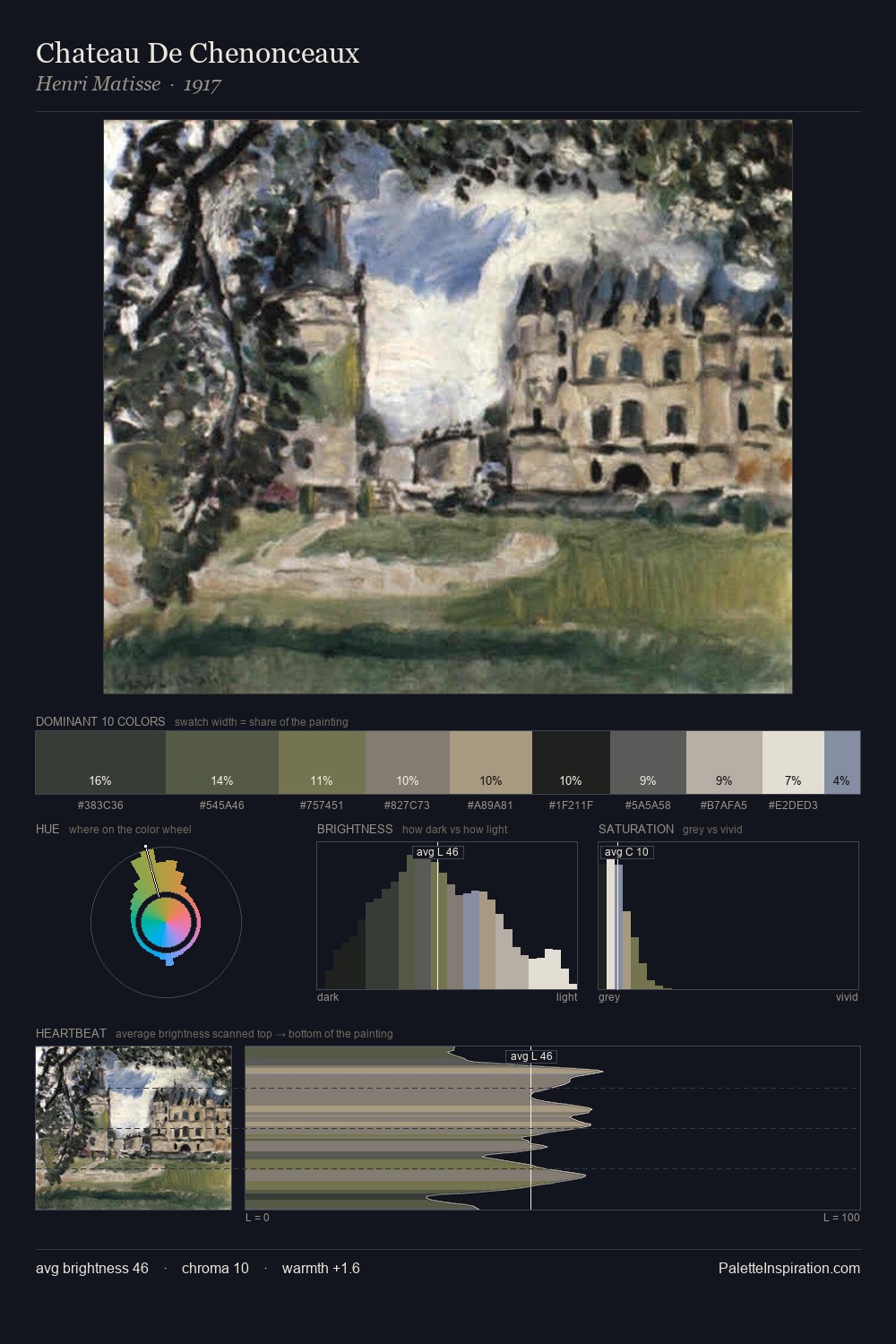Click the 'avg C 10' label in Saturation chart
The width and height of the screenshot is (896, 1344).
coord(627,852)
